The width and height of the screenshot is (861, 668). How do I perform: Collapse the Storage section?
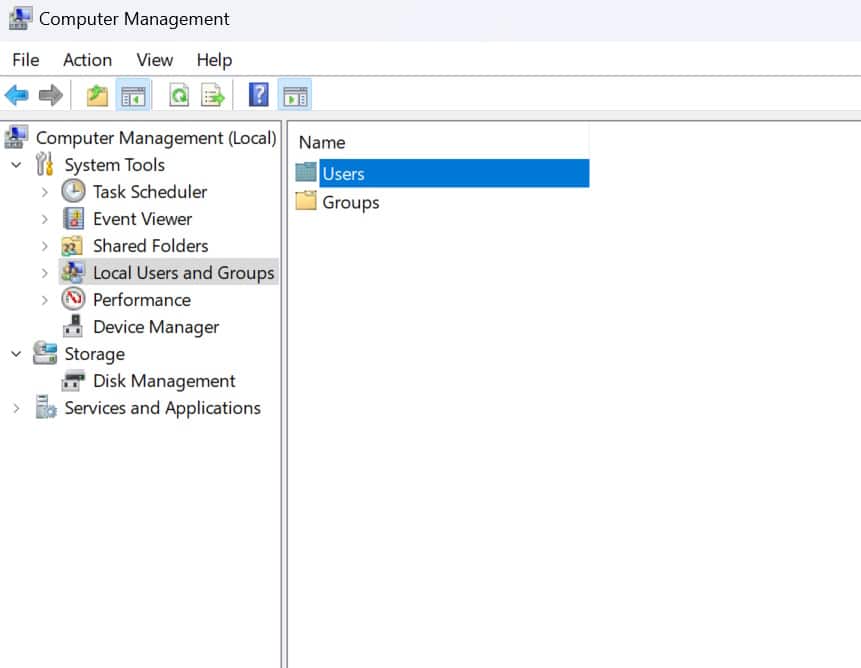coord(15,353)
